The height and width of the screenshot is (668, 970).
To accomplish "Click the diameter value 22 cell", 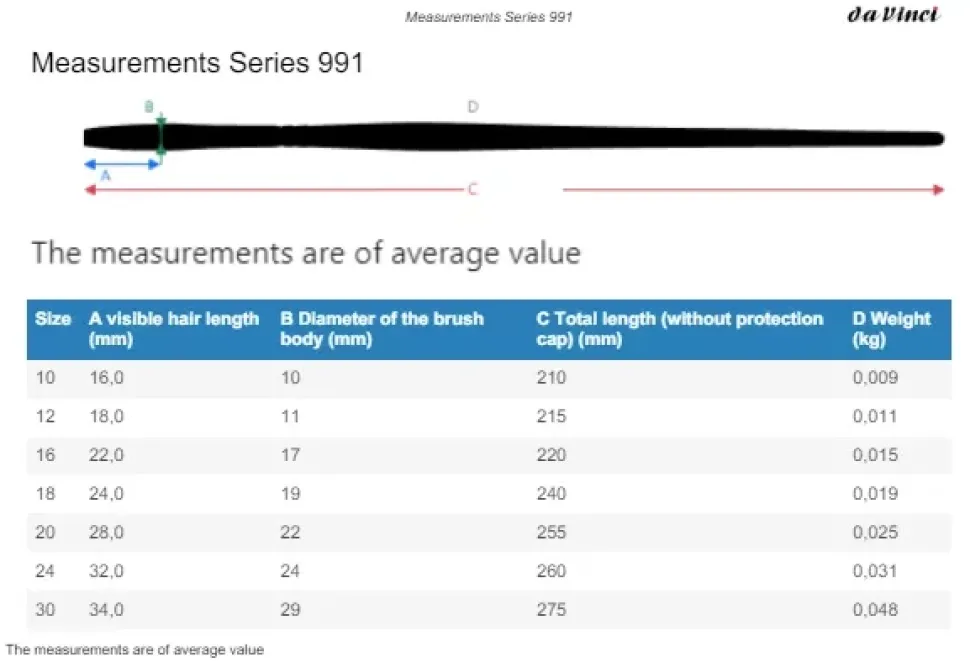I will click(290, 533).
